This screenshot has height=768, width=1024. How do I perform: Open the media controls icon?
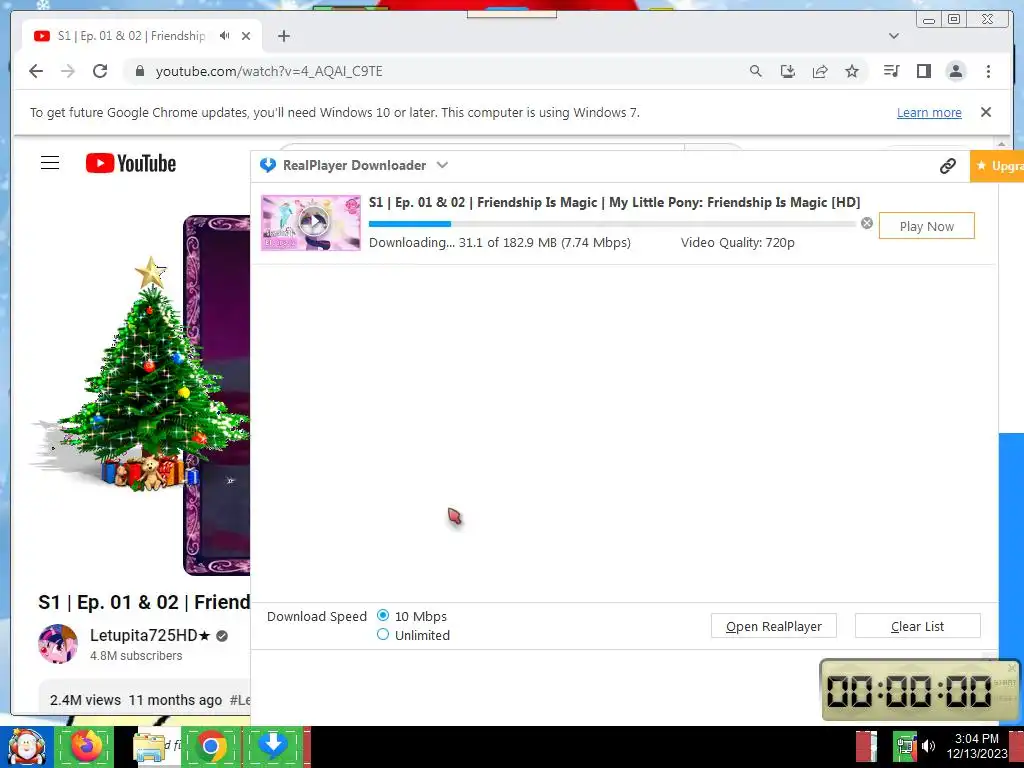(891, 71)
